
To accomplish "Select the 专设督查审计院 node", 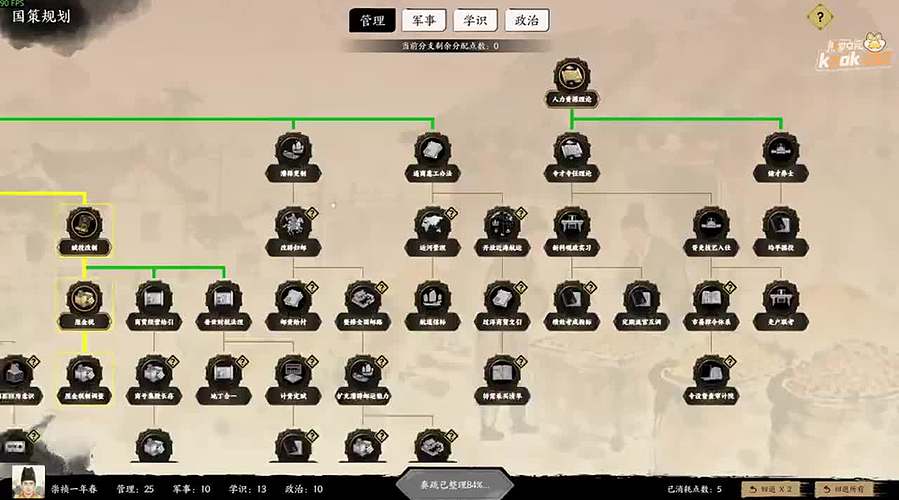I will point(711,379).
